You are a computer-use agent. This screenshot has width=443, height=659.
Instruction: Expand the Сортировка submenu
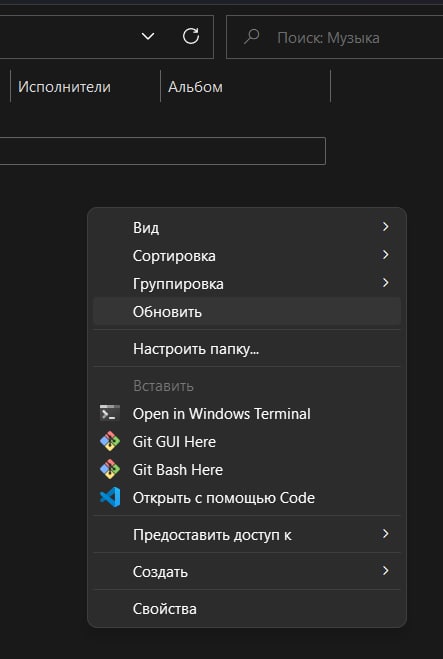coord(247,256)
